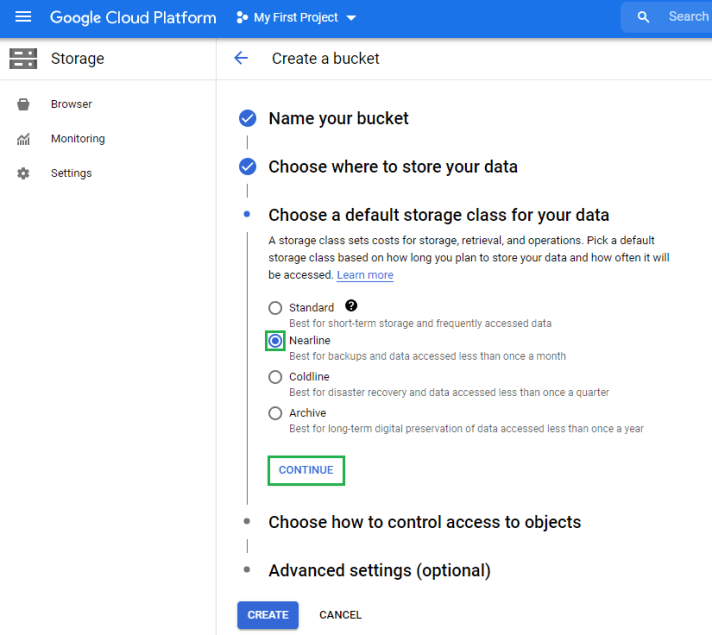This screenshot has width=712, height=635.
Task: Expand Advanced settings (optional) section
Action: tap(379, 570)
